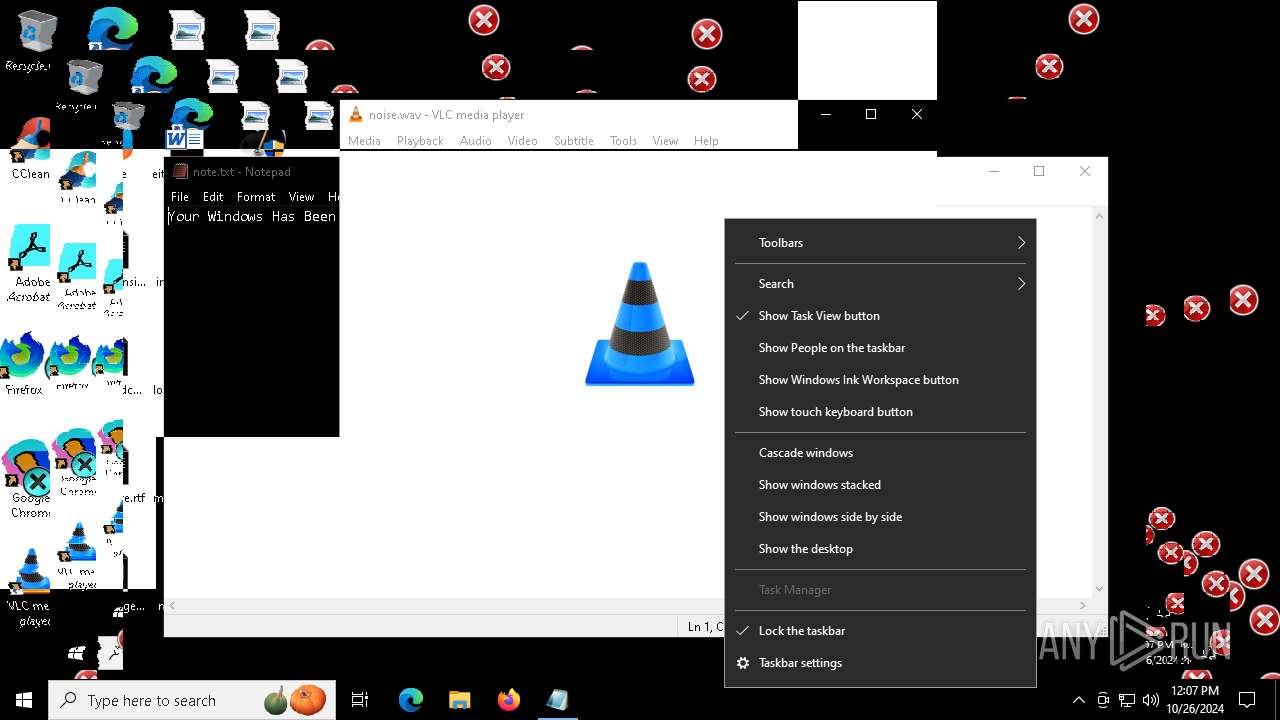Open Notepad File menu
The image size is (1280, 720).
[180, 197]
